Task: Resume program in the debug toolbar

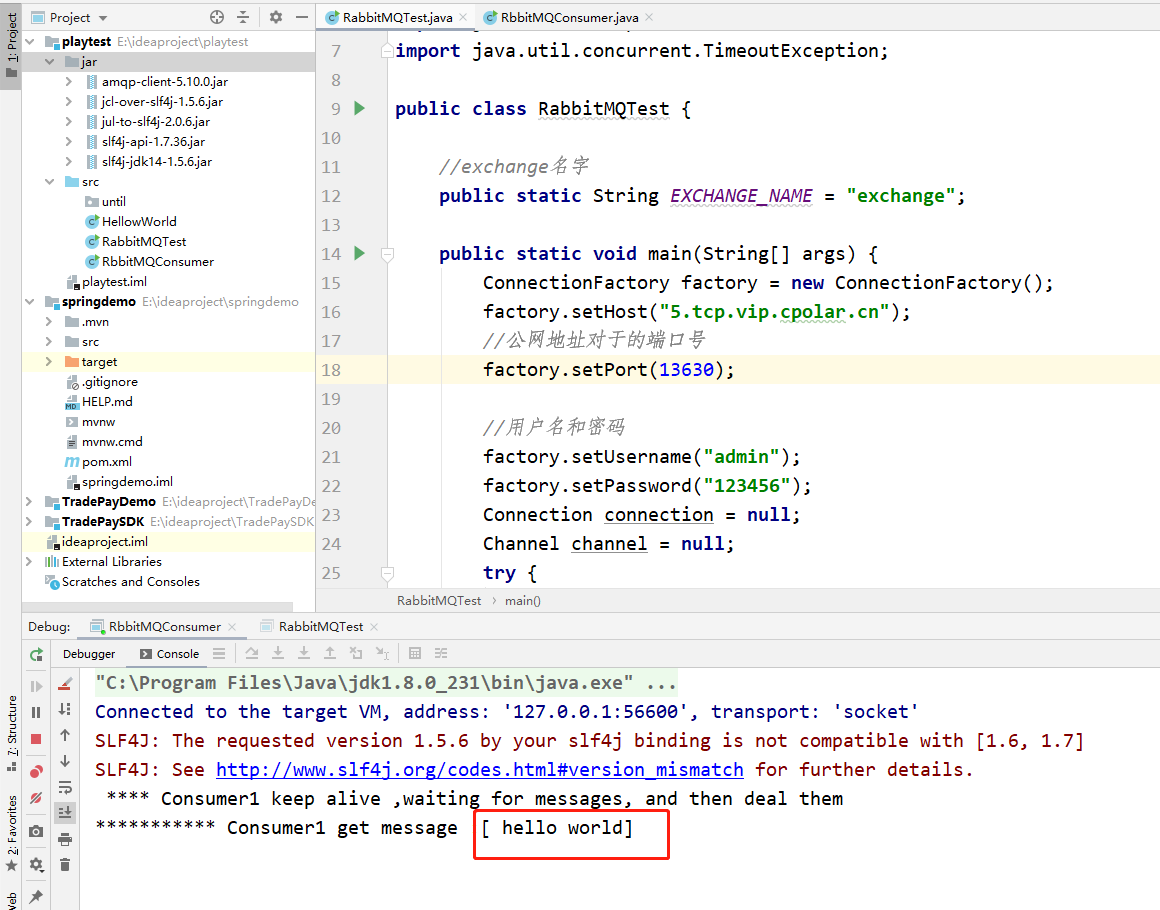Action: (36, 687)
